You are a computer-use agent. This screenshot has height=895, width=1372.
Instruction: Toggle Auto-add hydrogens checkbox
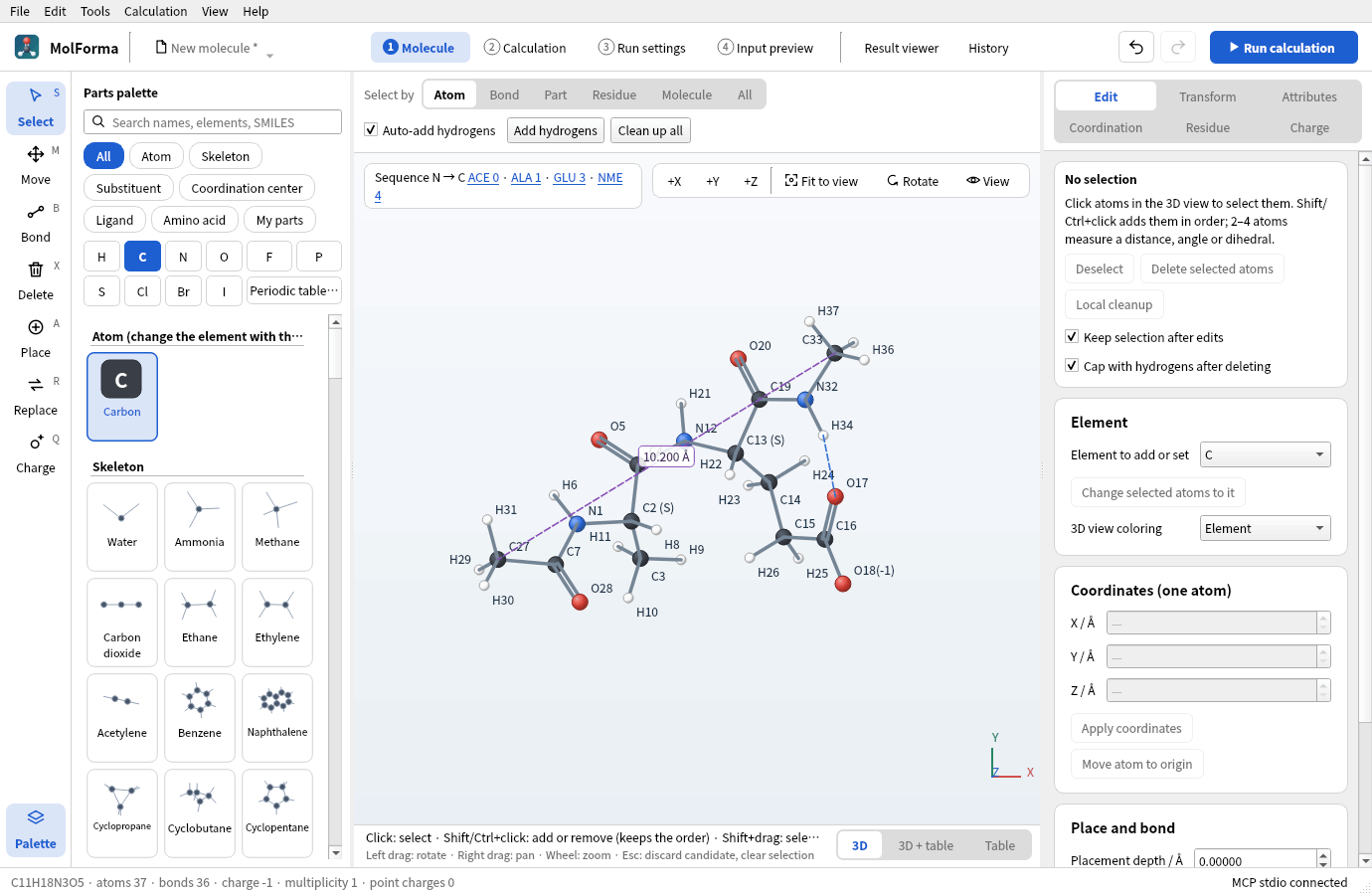click(371, 130)
